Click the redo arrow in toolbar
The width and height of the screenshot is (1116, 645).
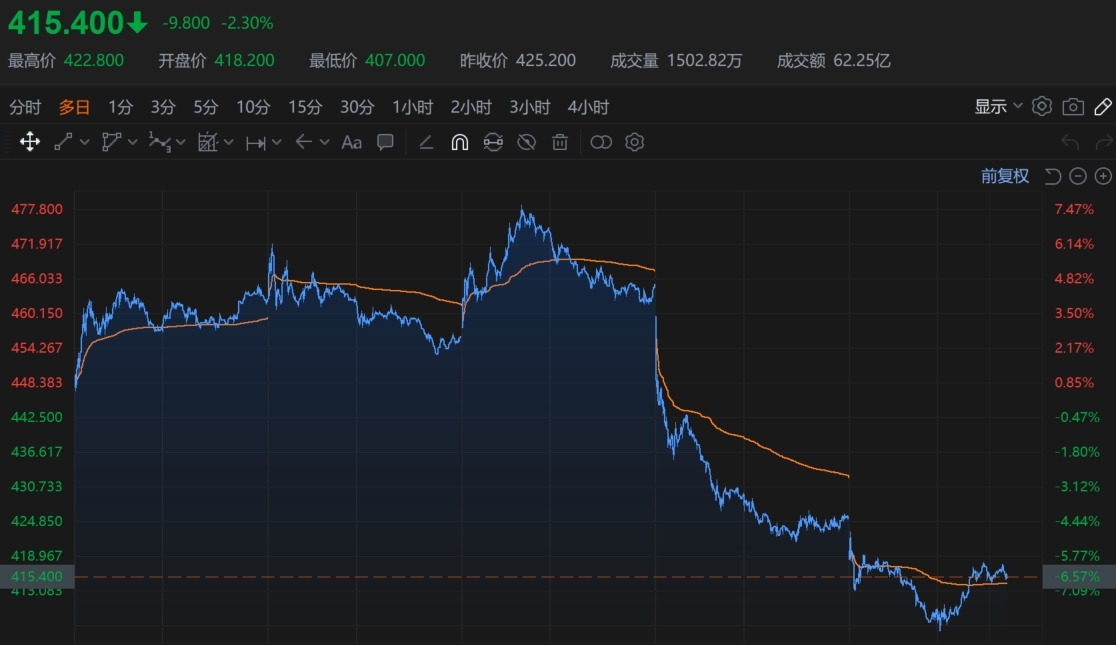point(1105,142)
